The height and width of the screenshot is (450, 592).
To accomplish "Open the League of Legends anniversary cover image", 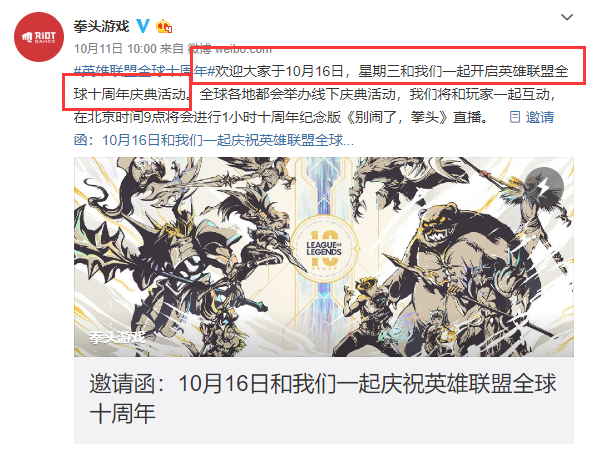I will pyautogui.click(x=324, y=257).
